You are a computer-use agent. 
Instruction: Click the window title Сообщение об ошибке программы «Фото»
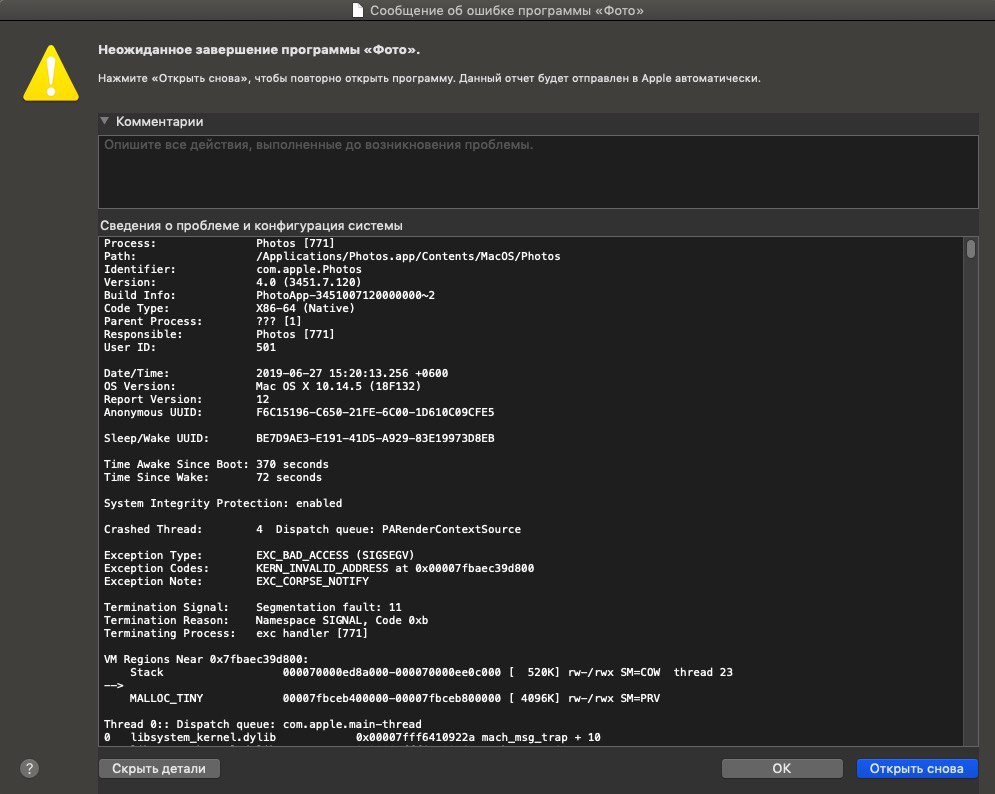point(506,10)
